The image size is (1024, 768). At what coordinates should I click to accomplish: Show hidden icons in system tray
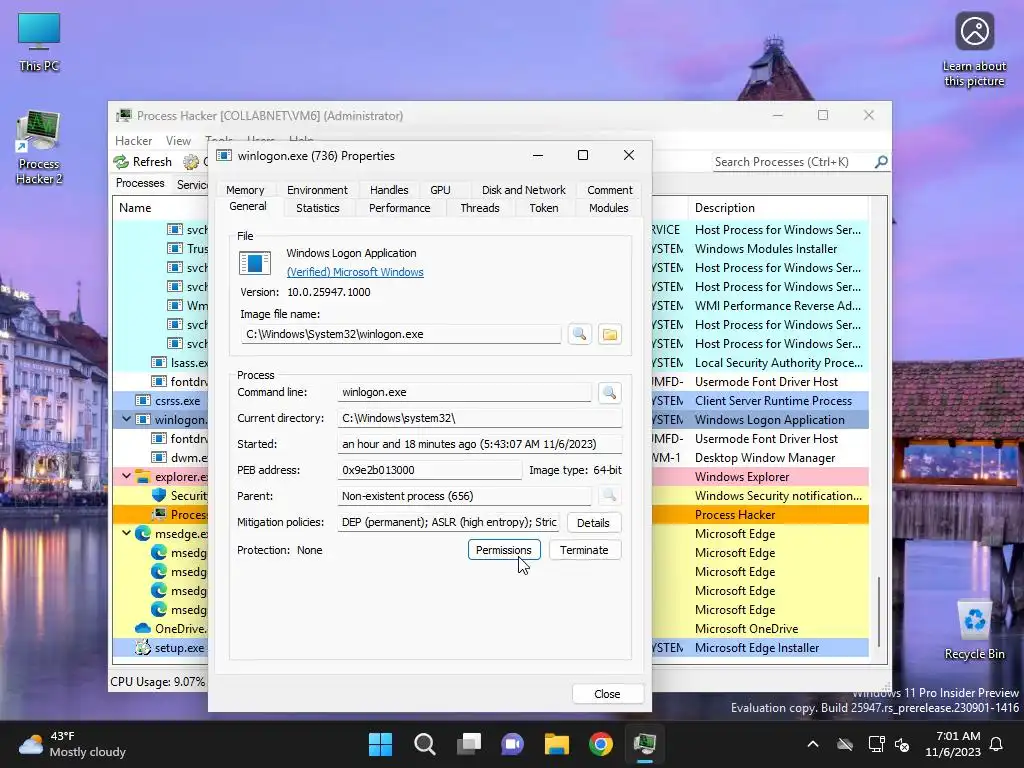(813, 744)
